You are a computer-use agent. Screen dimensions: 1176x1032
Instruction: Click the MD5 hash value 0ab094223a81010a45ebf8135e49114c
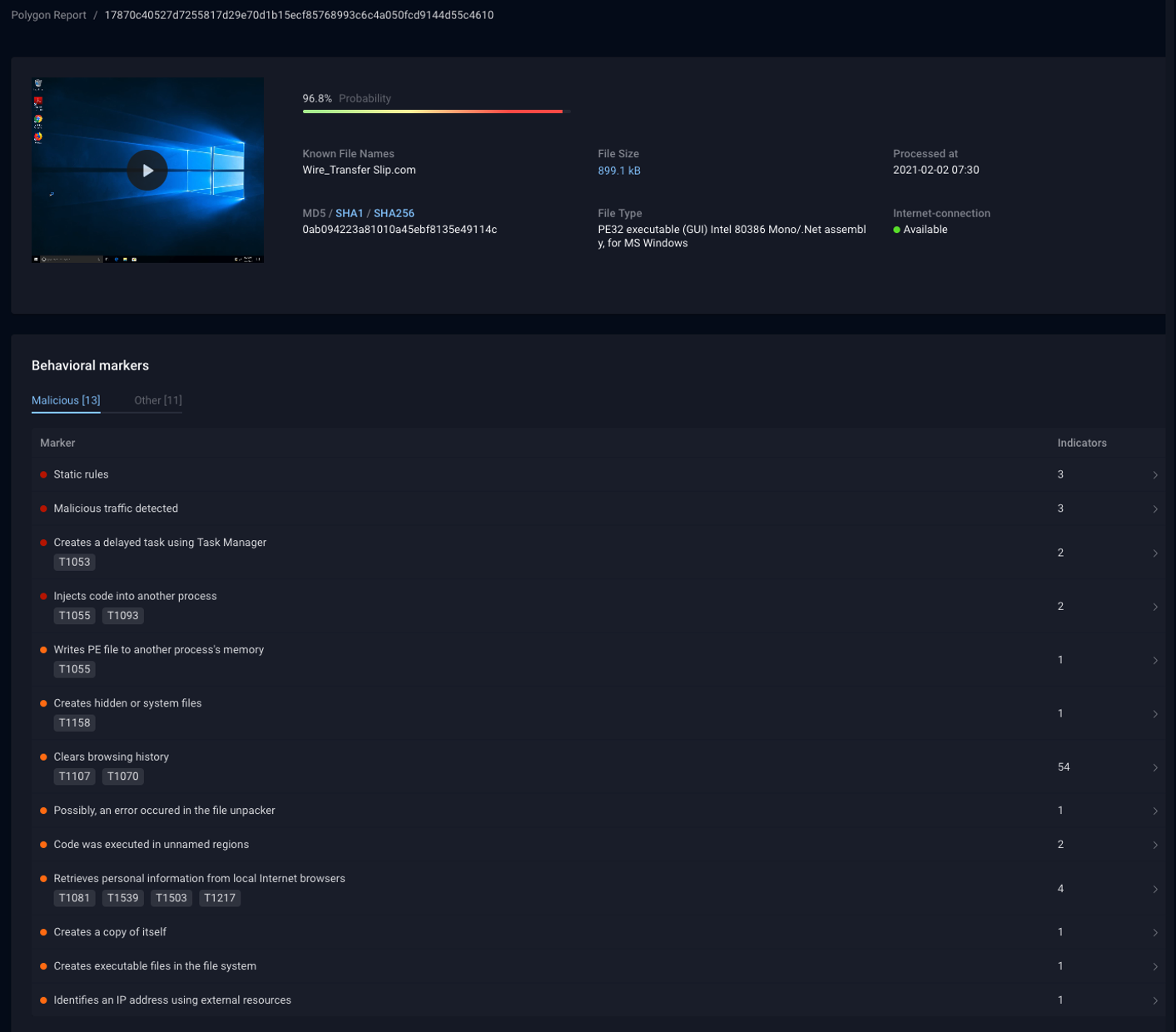(x=399, y=230)
